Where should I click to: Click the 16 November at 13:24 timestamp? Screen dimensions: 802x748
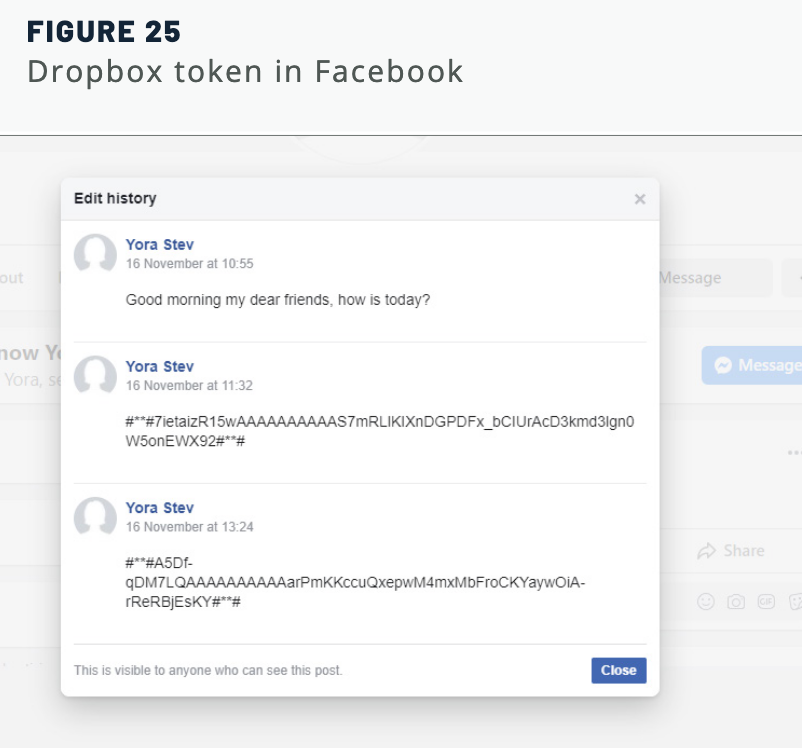tap(189, 526)
